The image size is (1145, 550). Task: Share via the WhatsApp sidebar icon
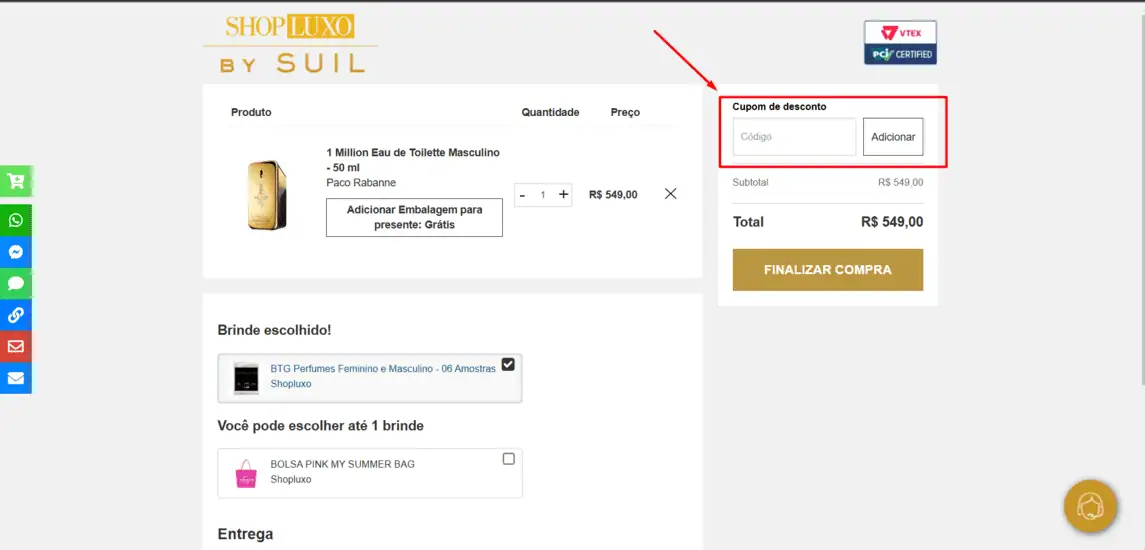[x=16, y=221]
